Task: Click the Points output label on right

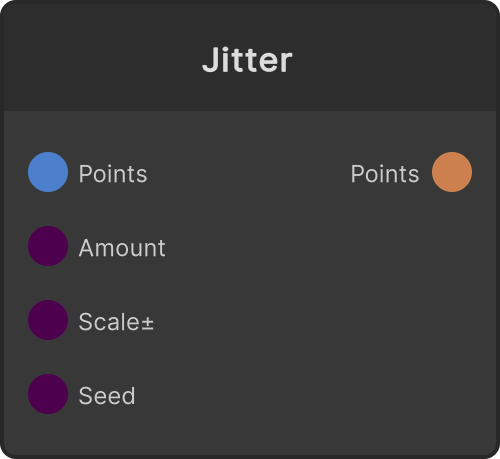Action: click(x=385, y=174)
